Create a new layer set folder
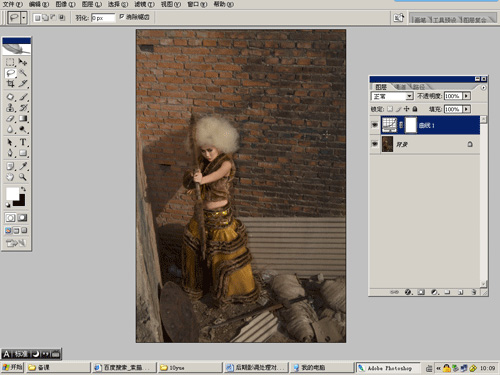Viewport: 500px width, 375px height. coord(447,292)
